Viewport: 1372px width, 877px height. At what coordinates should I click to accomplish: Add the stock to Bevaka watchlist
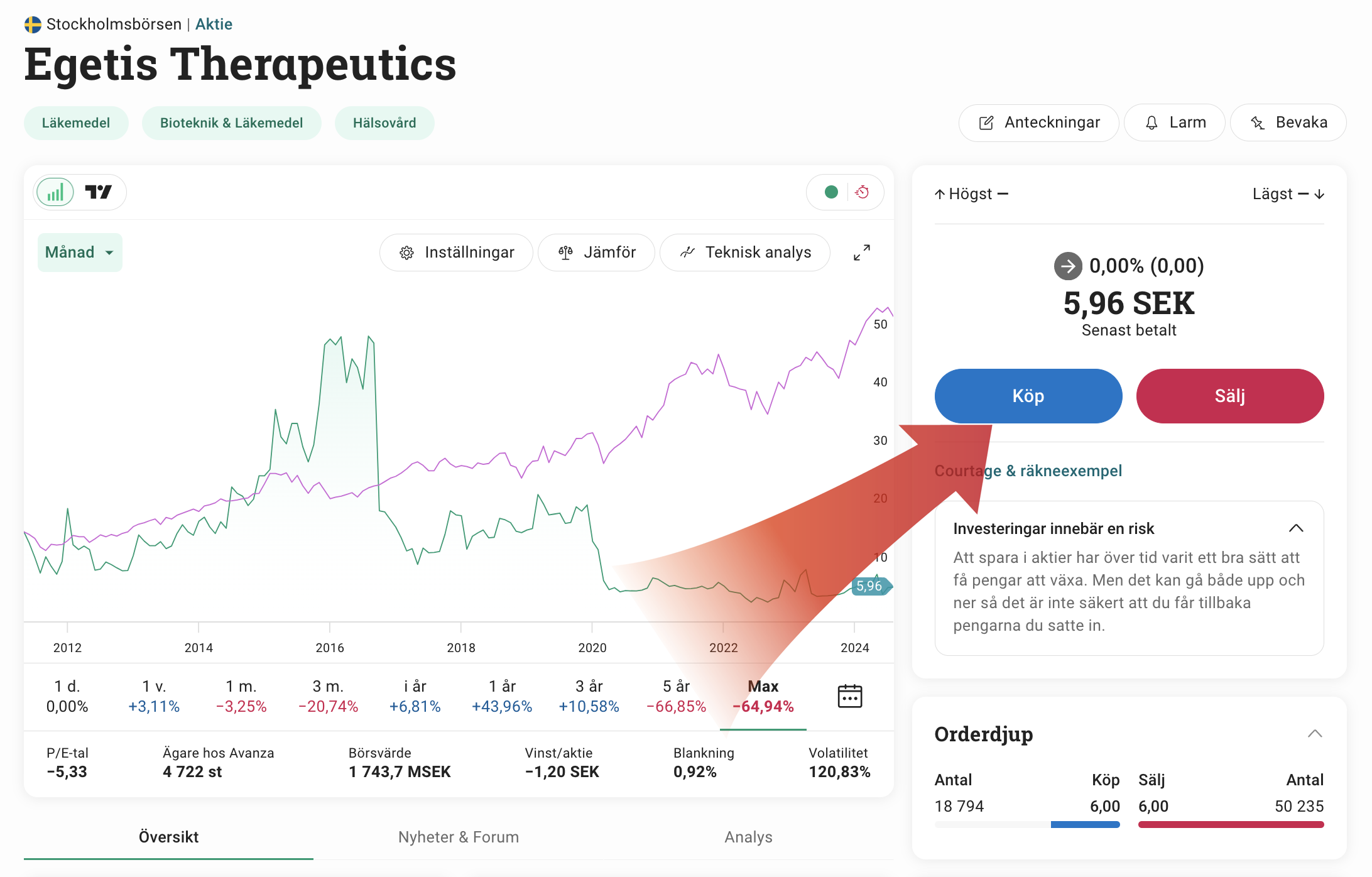point(1288,123)
